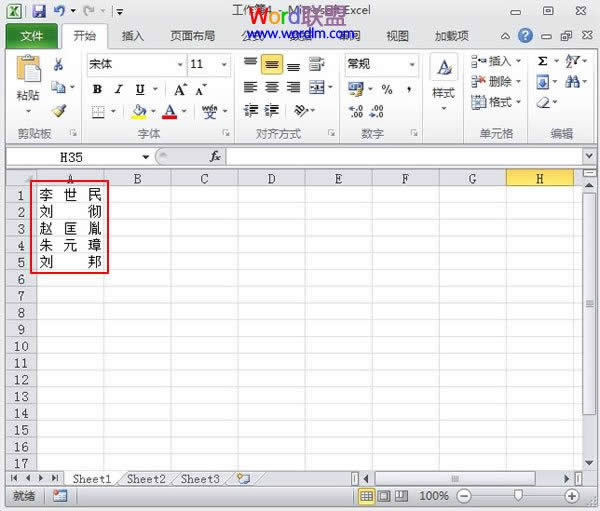Viewport: 600px width, 511px height.
Task: Center text horizontally
Action: pyautogui.click(x=272, y=88)
